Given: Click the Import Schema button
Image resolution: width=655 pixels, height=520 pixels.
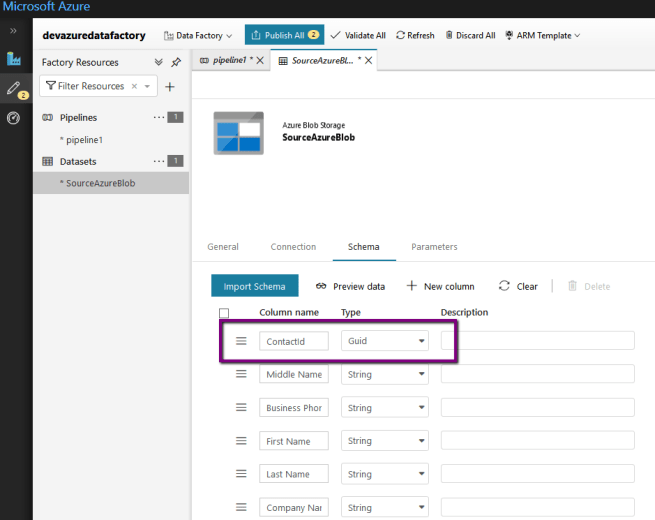Looking at the screenshot, I should pyautogui.click(x=255, y=286).
